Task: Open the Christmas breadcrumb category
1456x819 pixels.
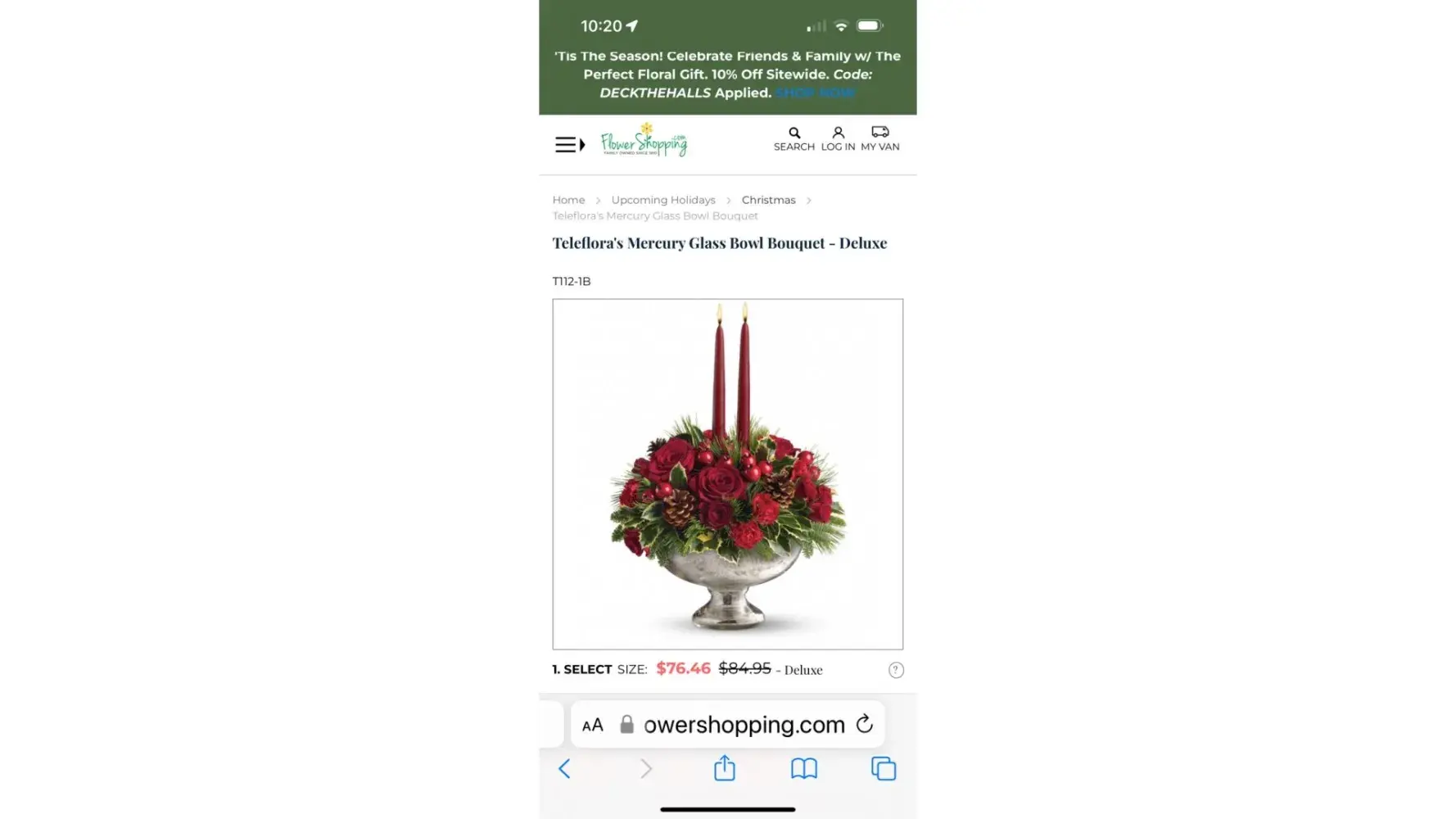Action: pos(768,200)
